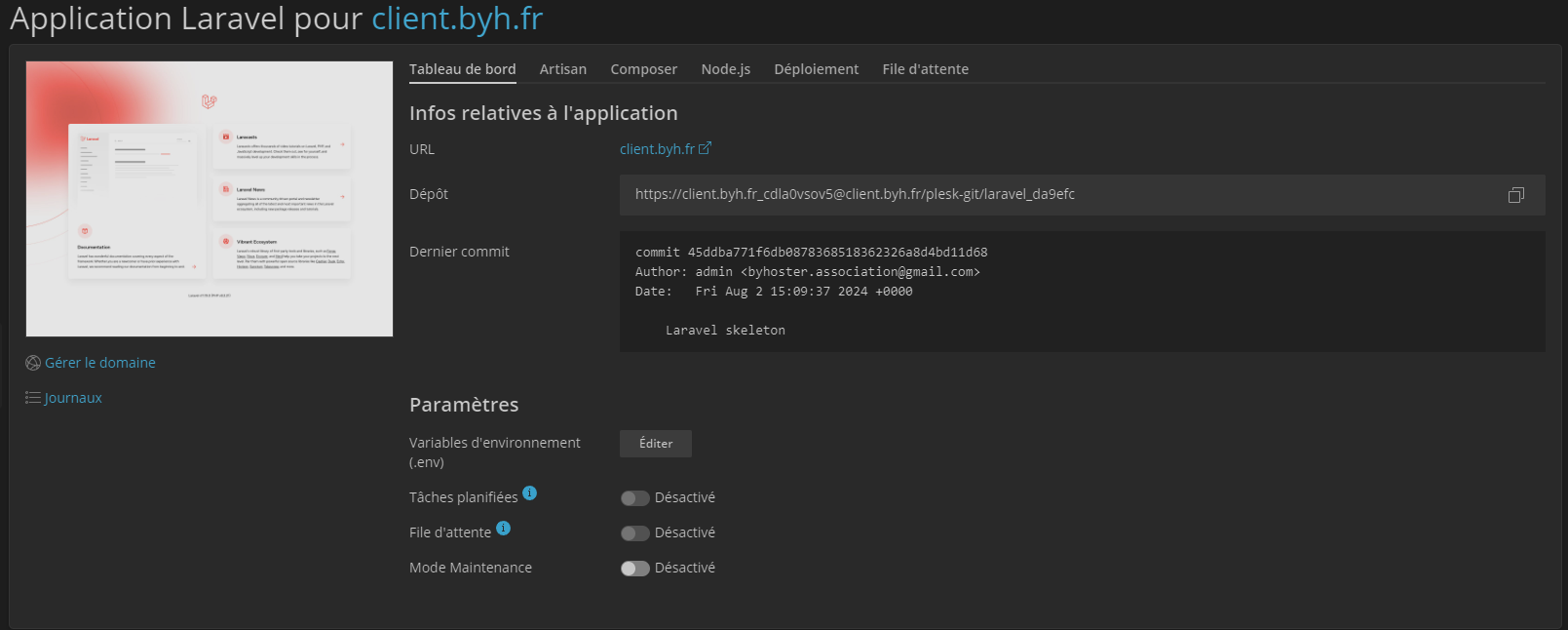
Task: Enable the File d'attente toggle
Action: click(635, 533)
